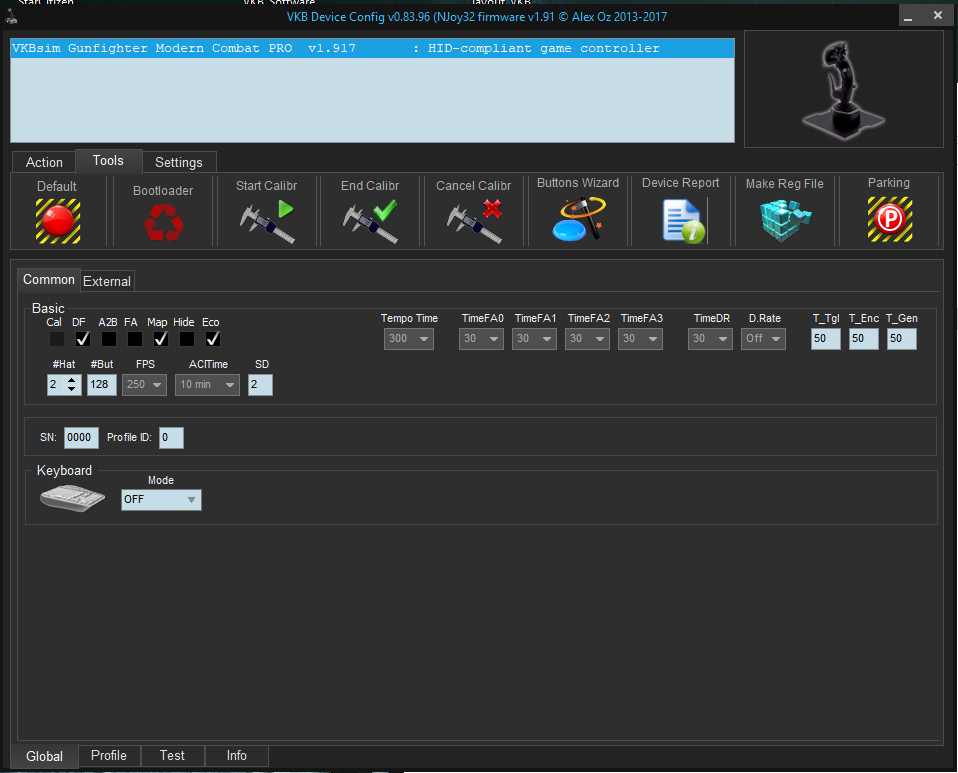958x773 pixels.
Task: Uncheck the DF checkbox
Action: (82, 339)
